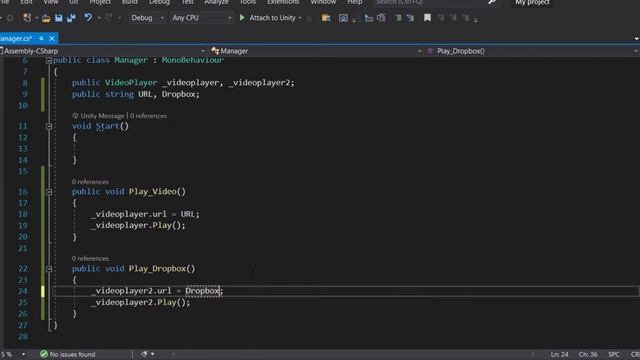Click the New Project icon
Screen dimensions: 640x360
tap(27, 18)
